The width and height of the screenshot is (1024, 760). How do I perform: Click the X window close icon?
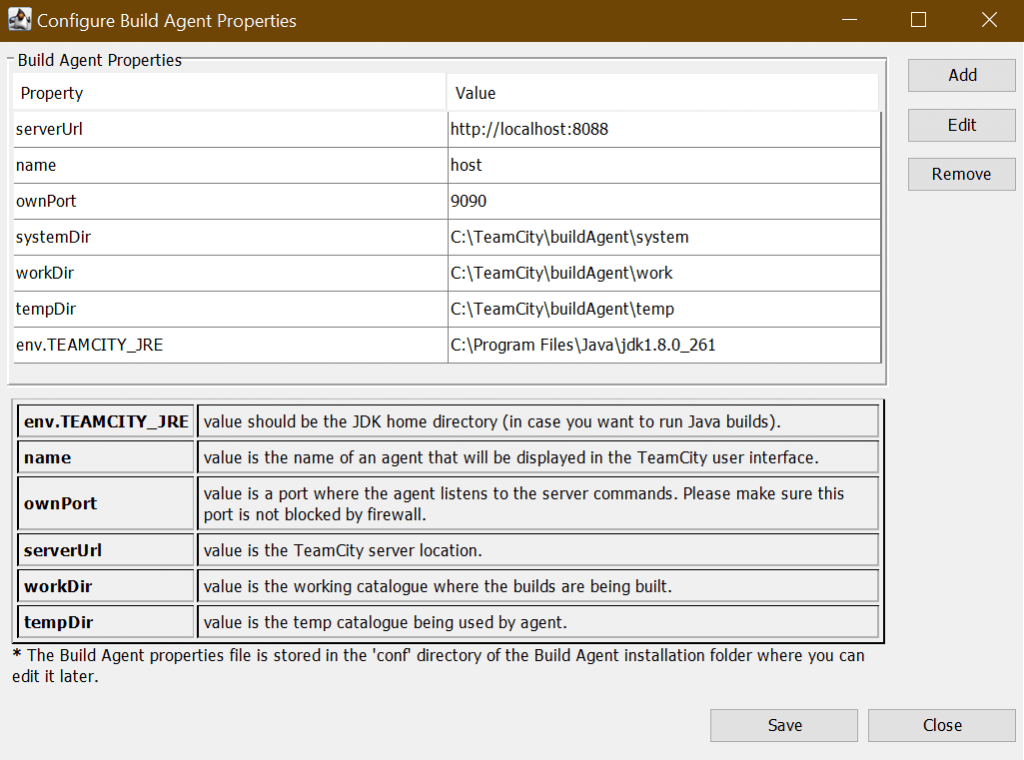point(989,20)
